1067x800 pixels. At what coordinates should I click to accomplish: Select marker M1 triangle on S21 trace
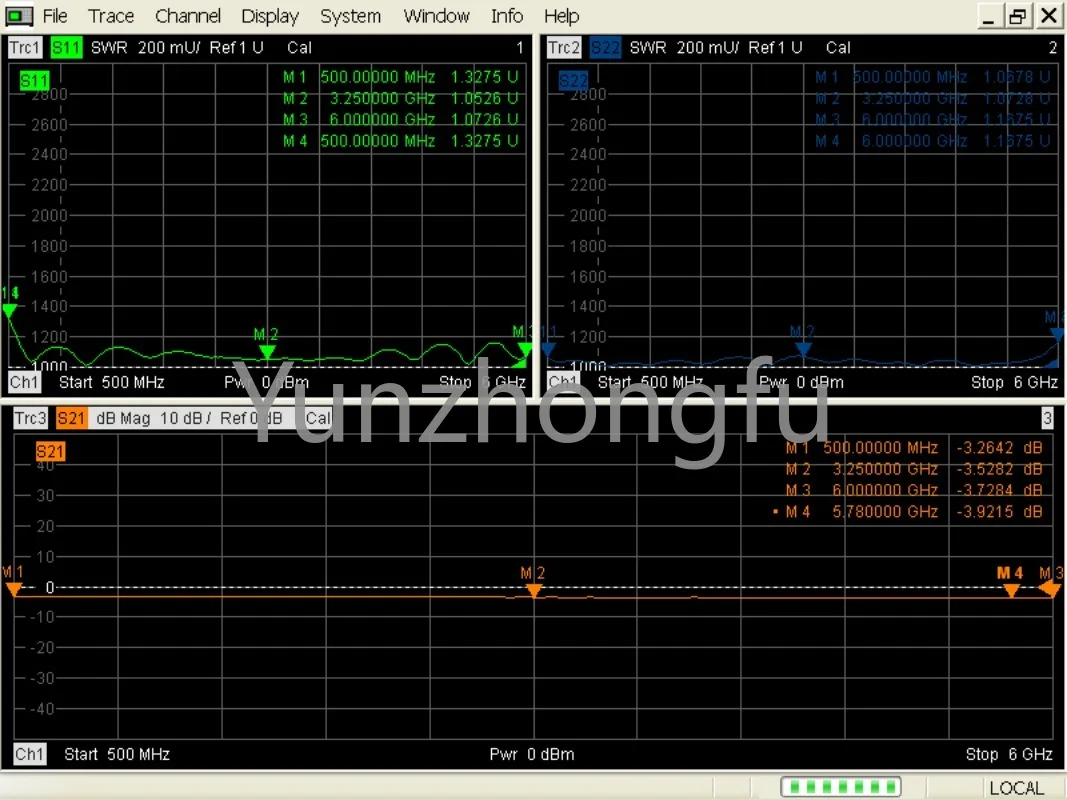14,590
